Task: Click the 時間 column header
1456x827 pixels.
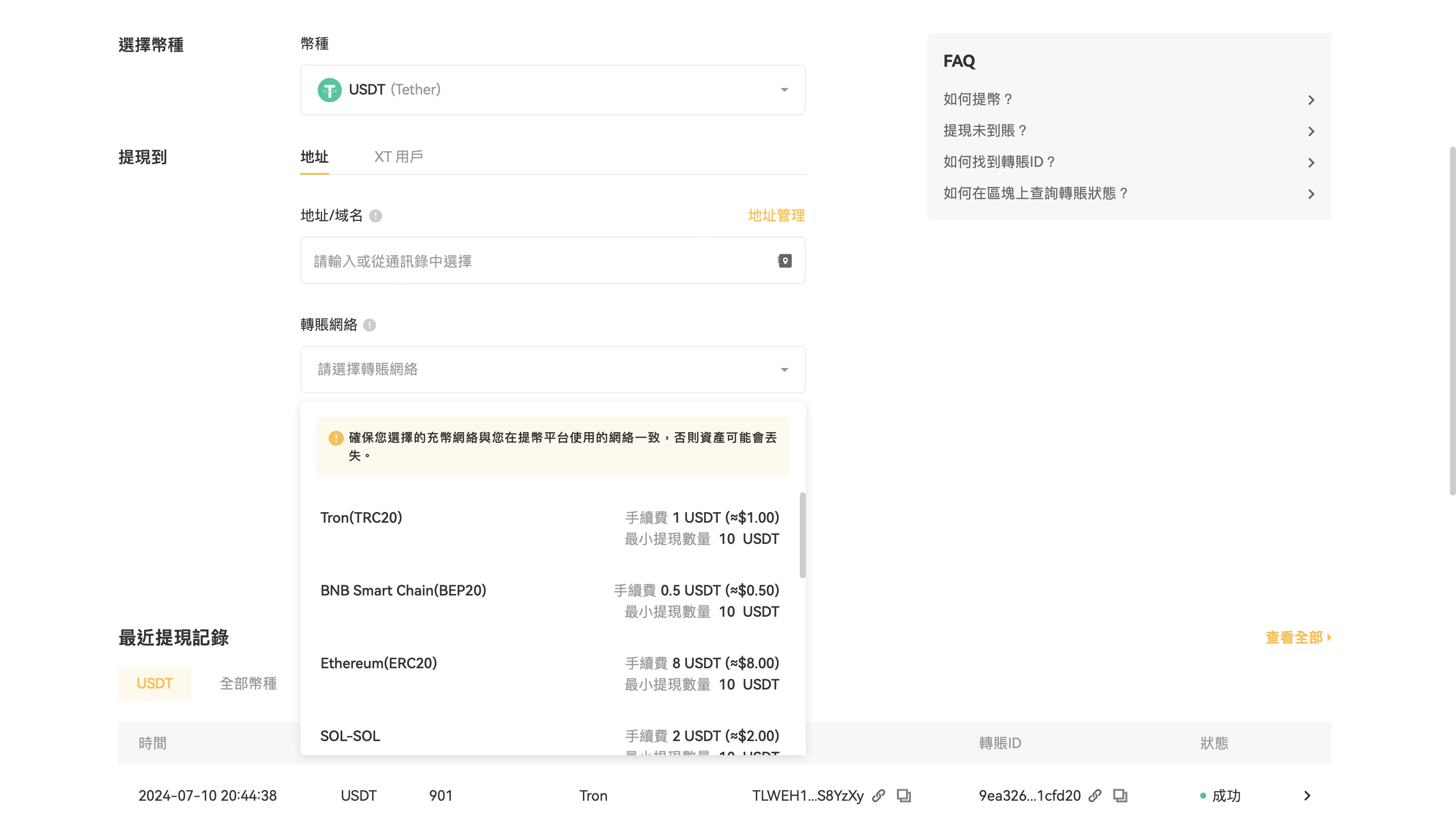Action: (x=153, y=743)
